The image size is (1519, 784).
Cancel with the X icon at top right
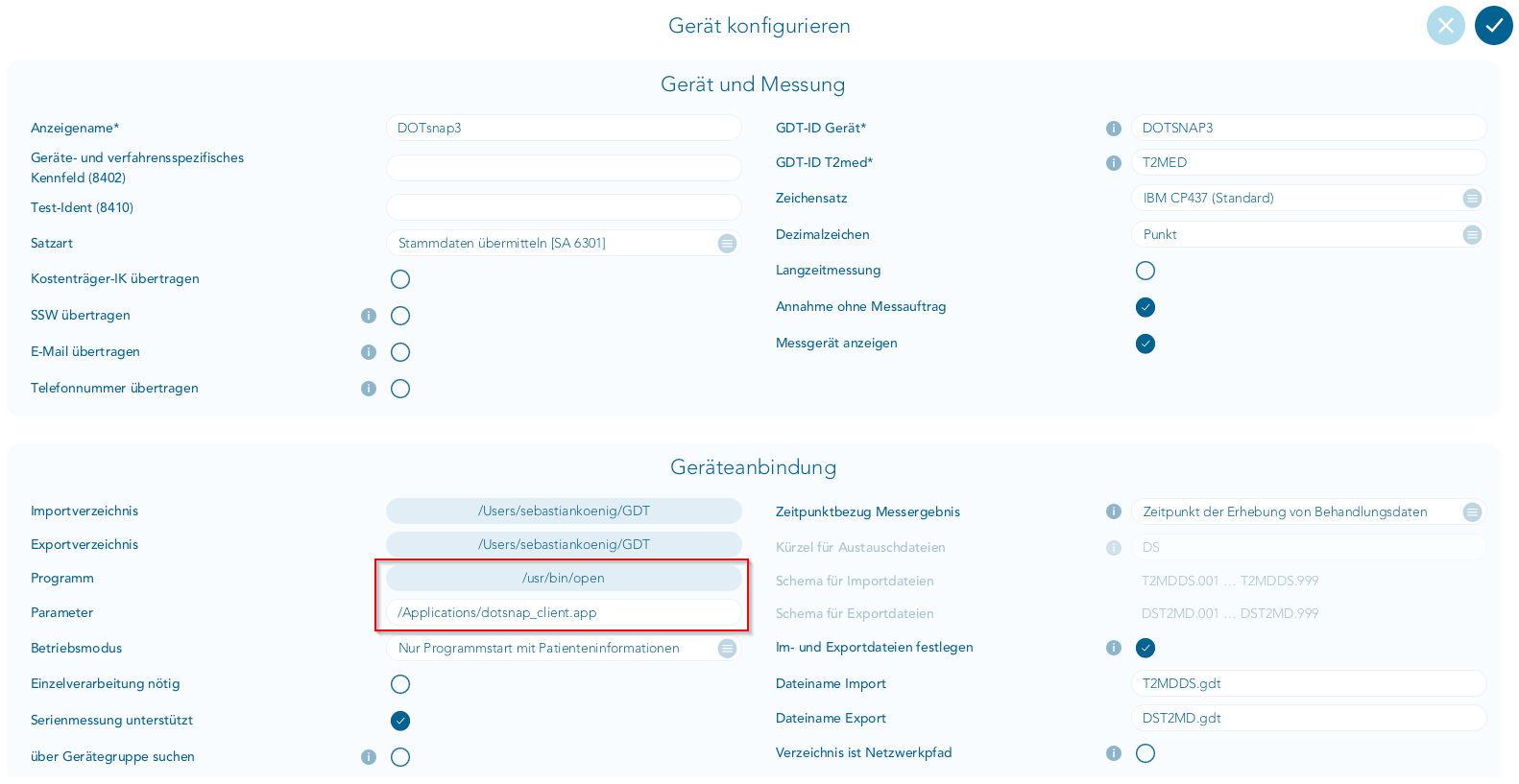click(1445, 26)
